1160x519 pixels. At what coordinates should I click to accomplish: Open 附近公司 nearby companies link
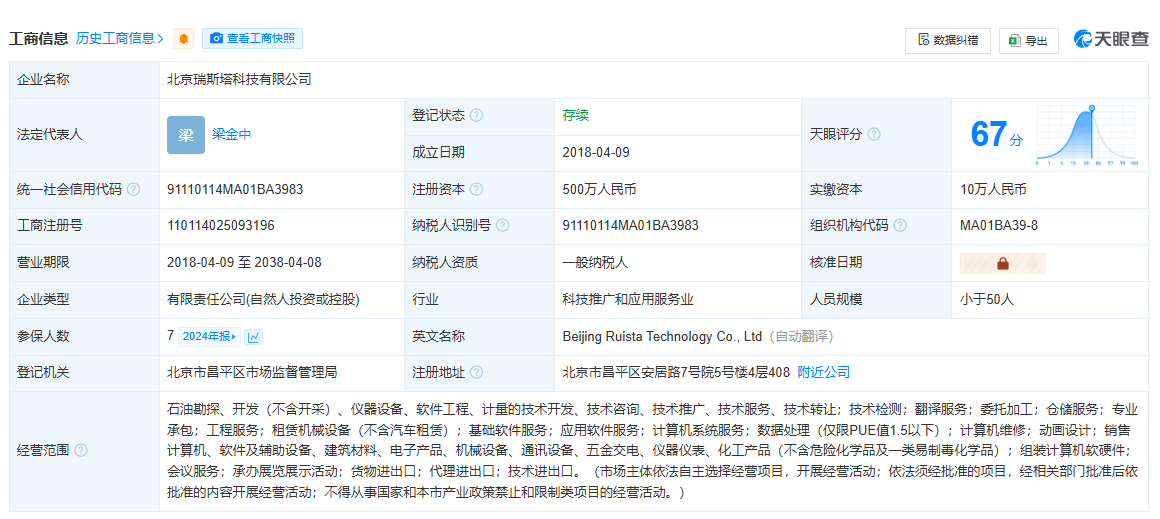[x=823, y=373]
